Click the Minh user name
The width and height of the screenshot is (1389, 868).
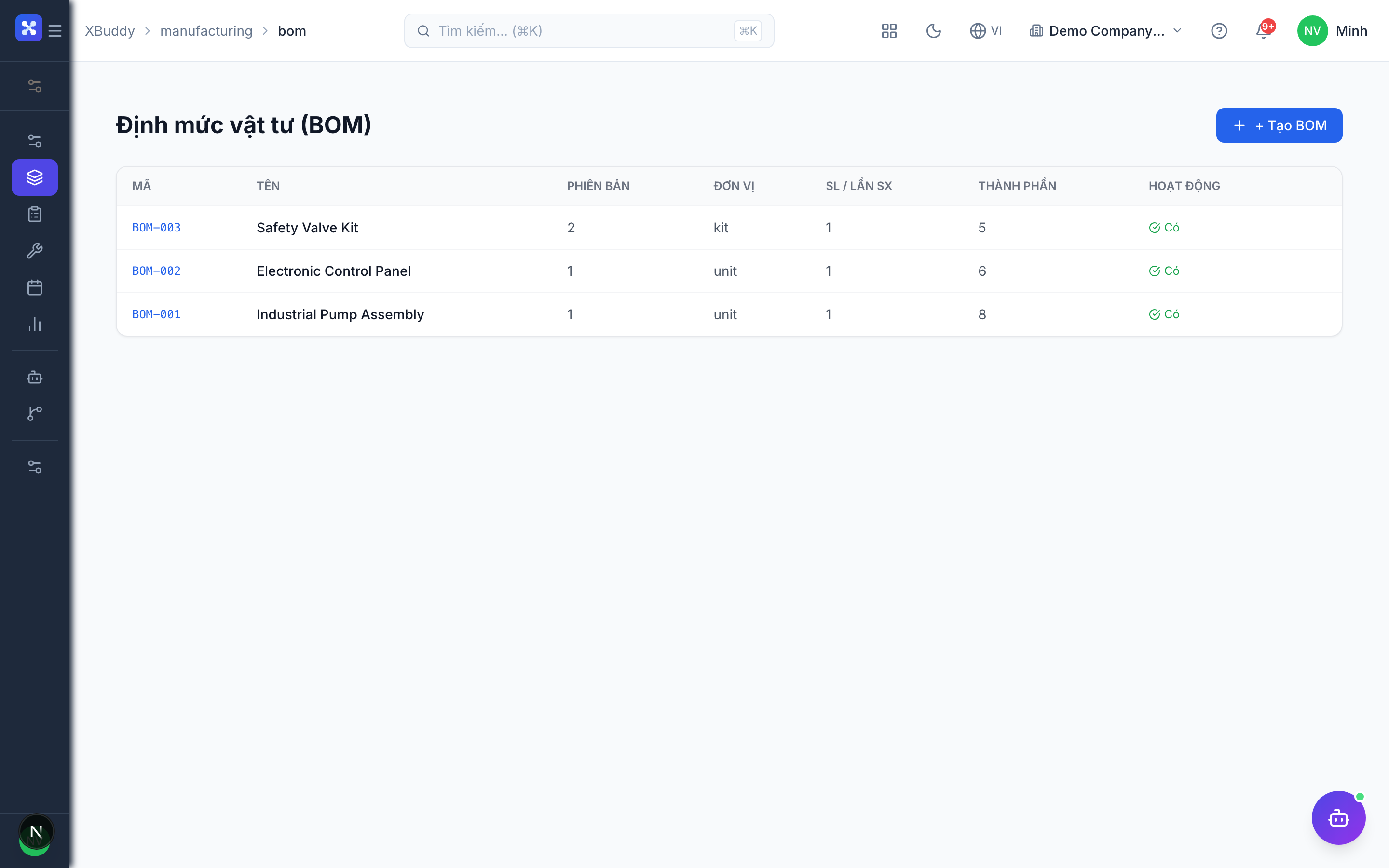tap(1351, 30)
